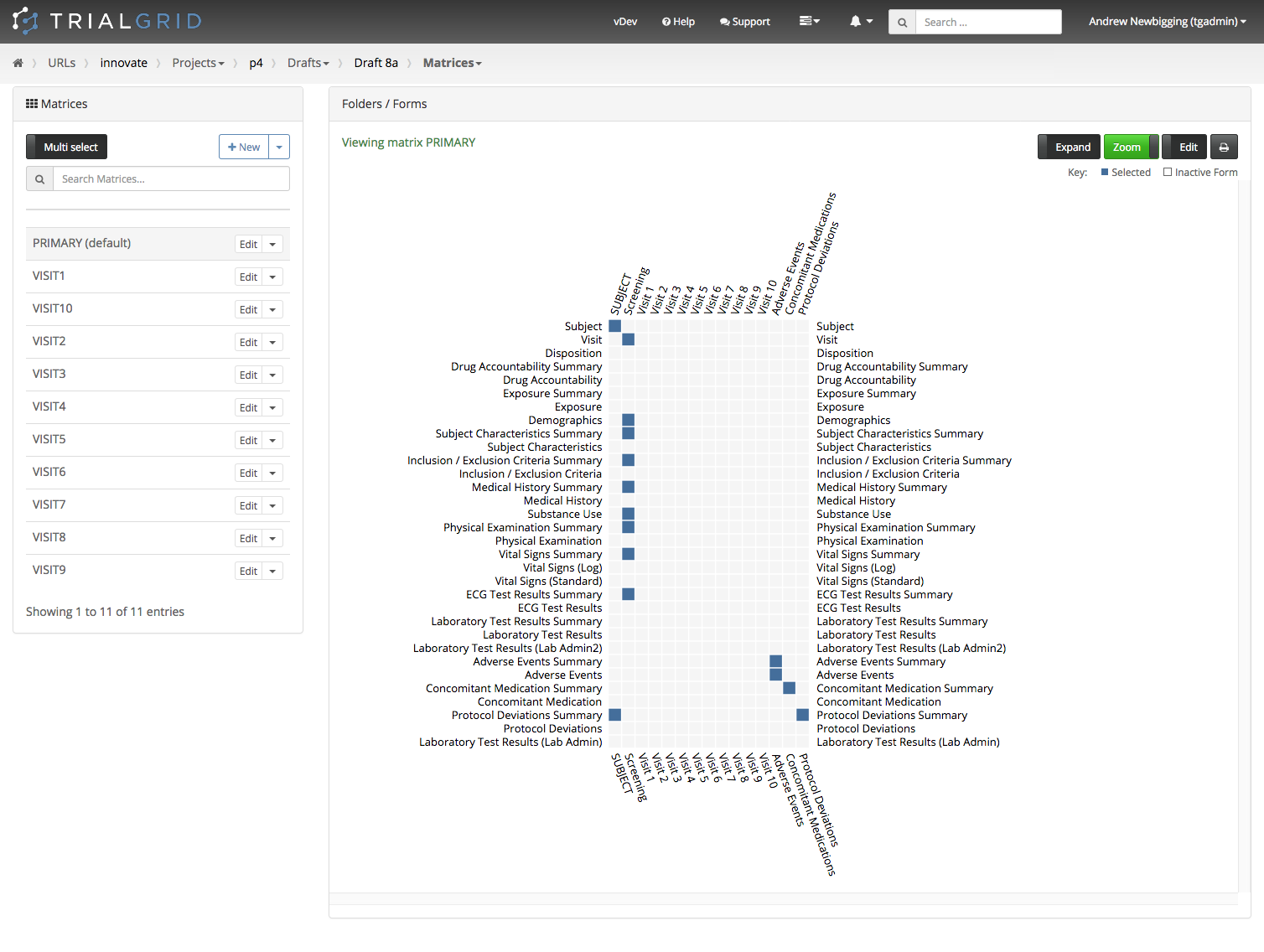Open the VISIT8 row dropdown caret

pos(272,538)
